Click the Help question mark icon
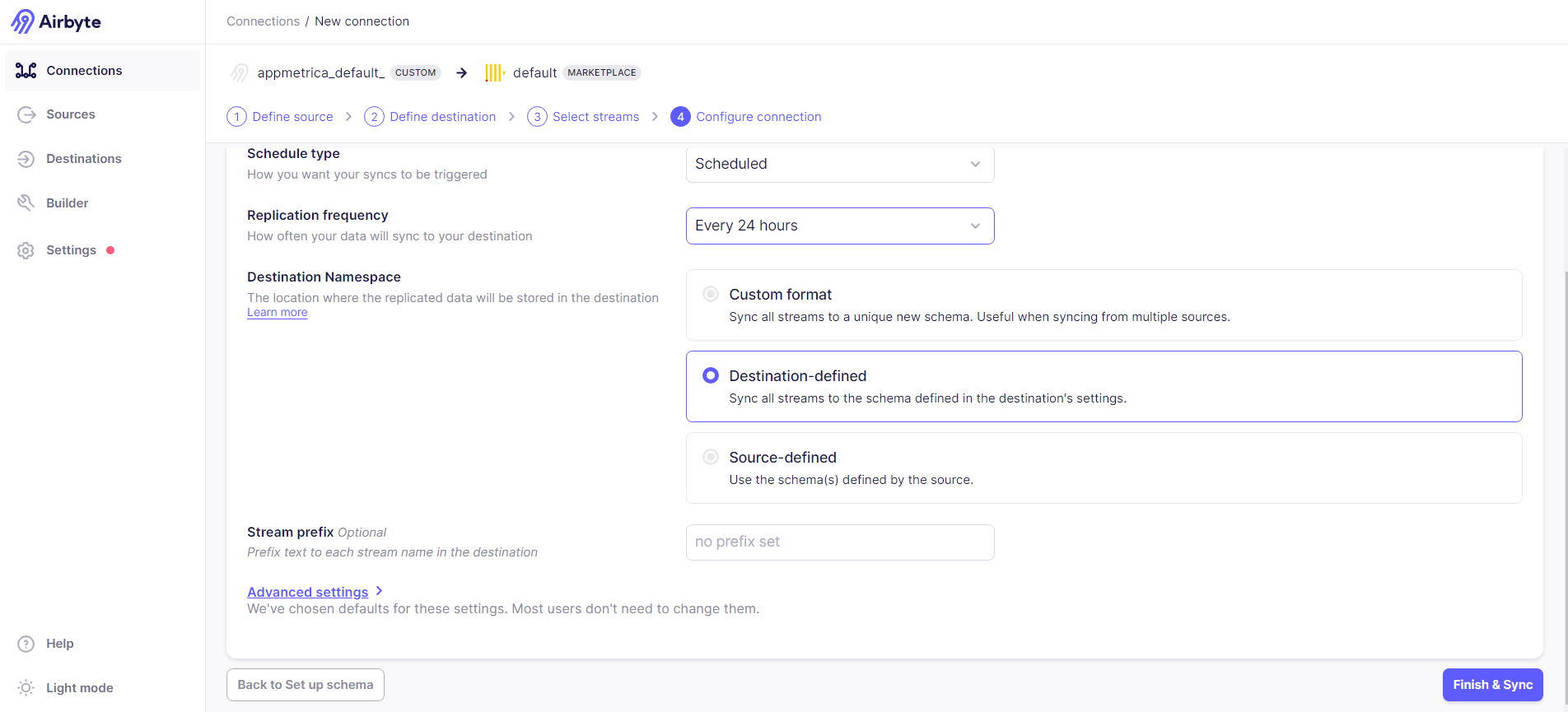 [x=26, y=644]
